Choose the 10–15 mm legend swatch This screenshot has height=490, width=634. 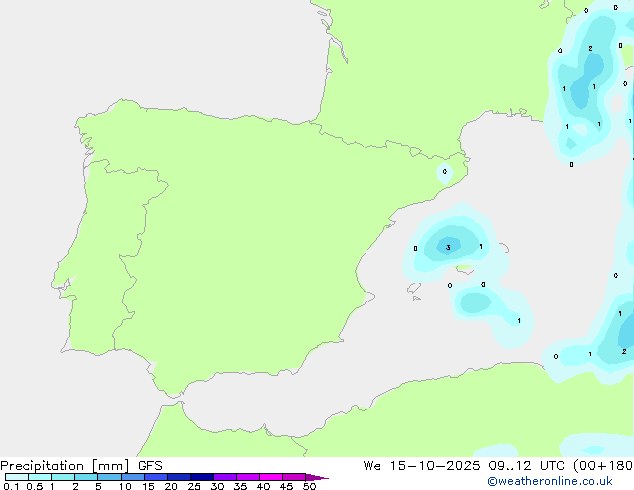132,477
